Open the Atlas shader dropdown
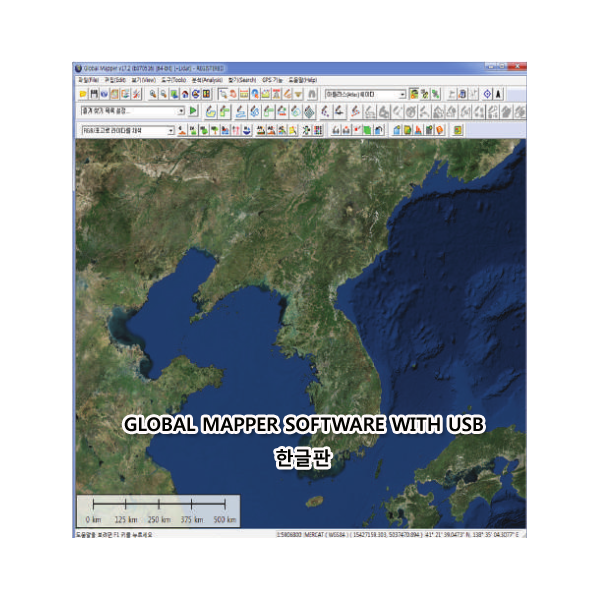 click(x=401, y=94)
